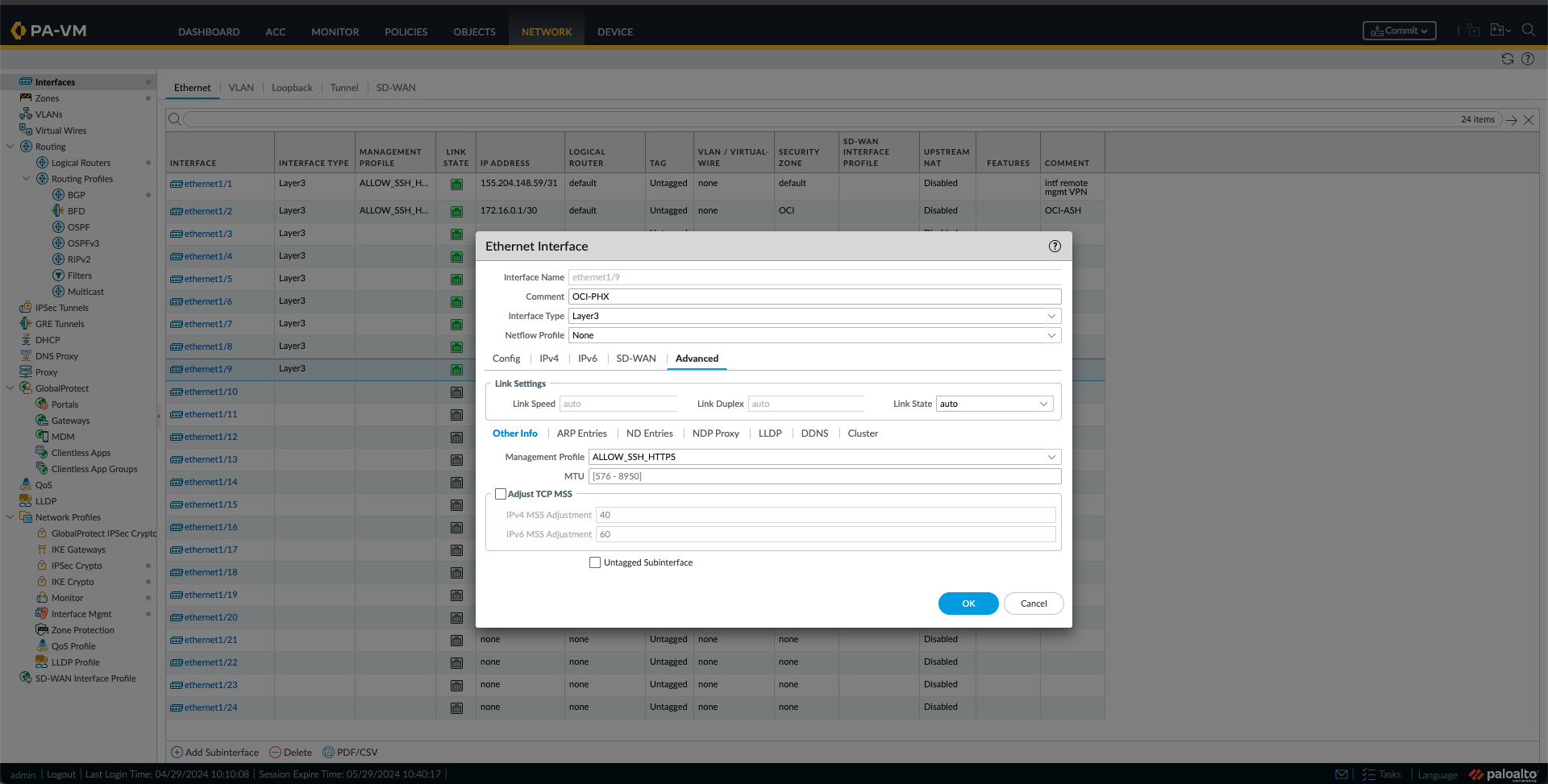
Task: Switch to the IPv6 tab in the dialog
Action: click(587, 358)
